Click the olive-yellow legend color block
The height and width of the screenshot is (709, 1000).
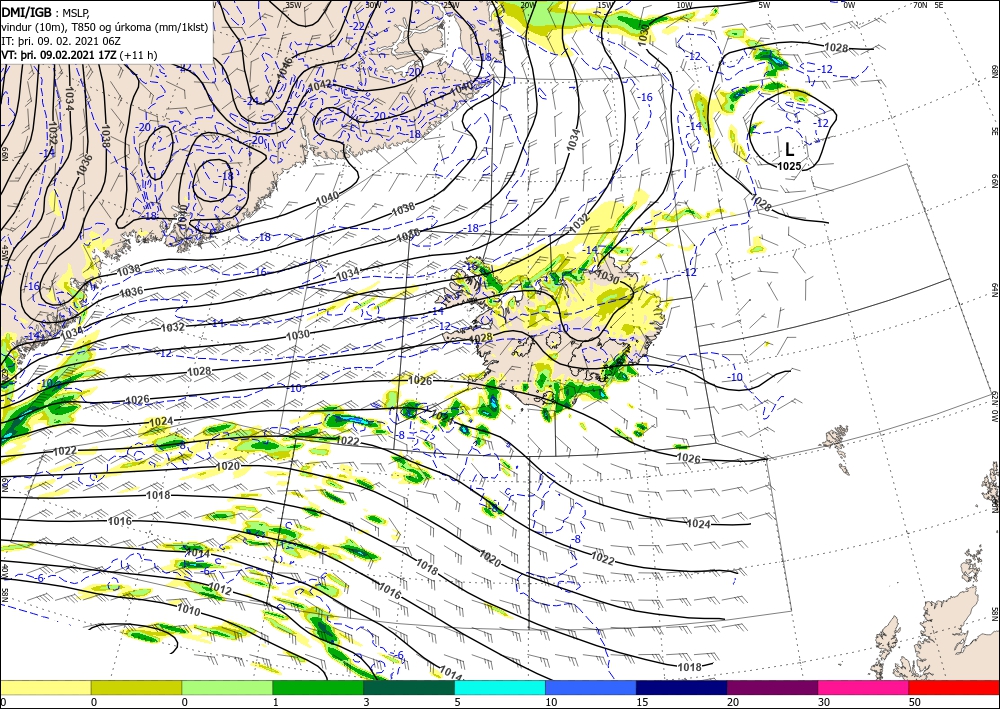136,687
